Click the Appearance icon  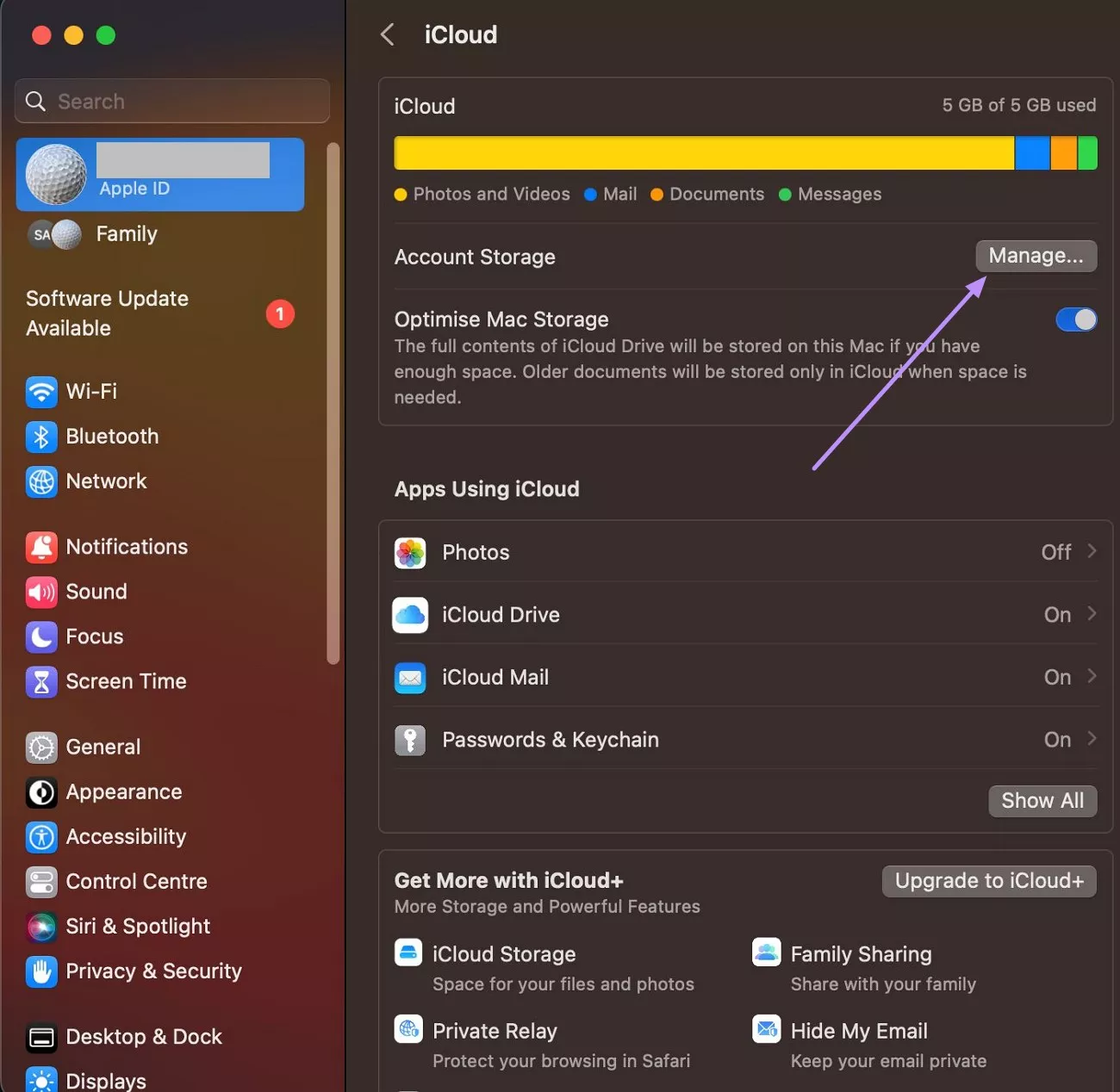(41, 792)
